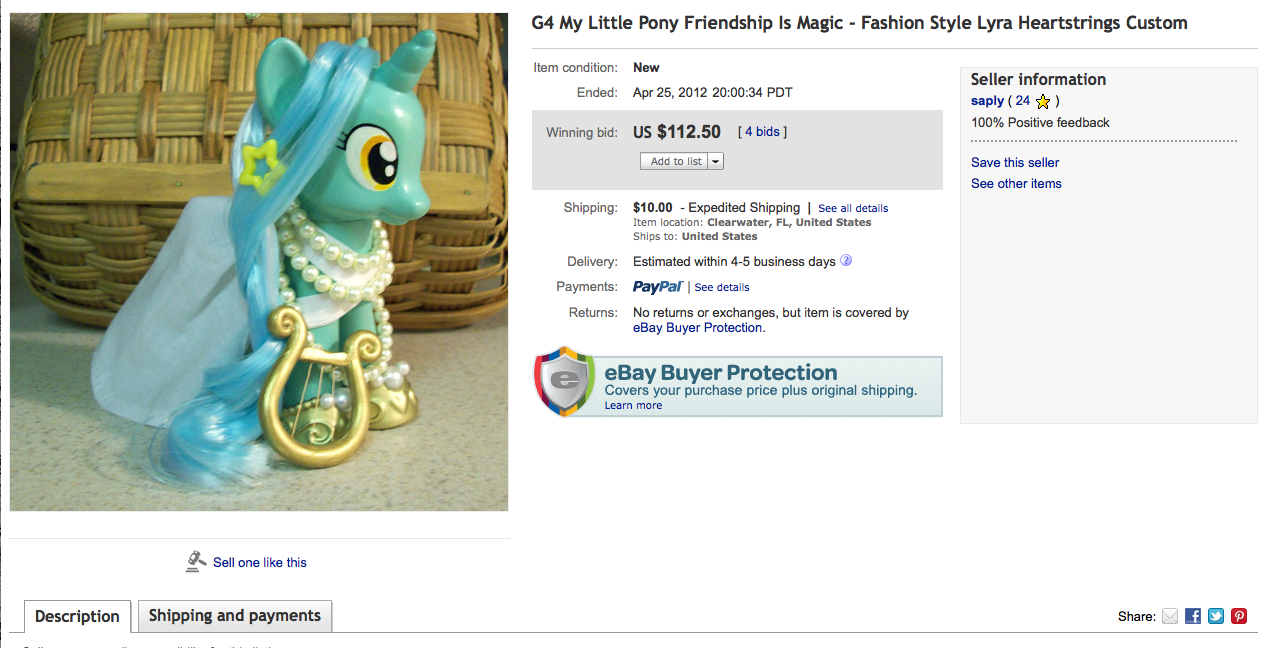The image size is (1266, 648).
Task: Open See all details shipping link
Action: 853,208
